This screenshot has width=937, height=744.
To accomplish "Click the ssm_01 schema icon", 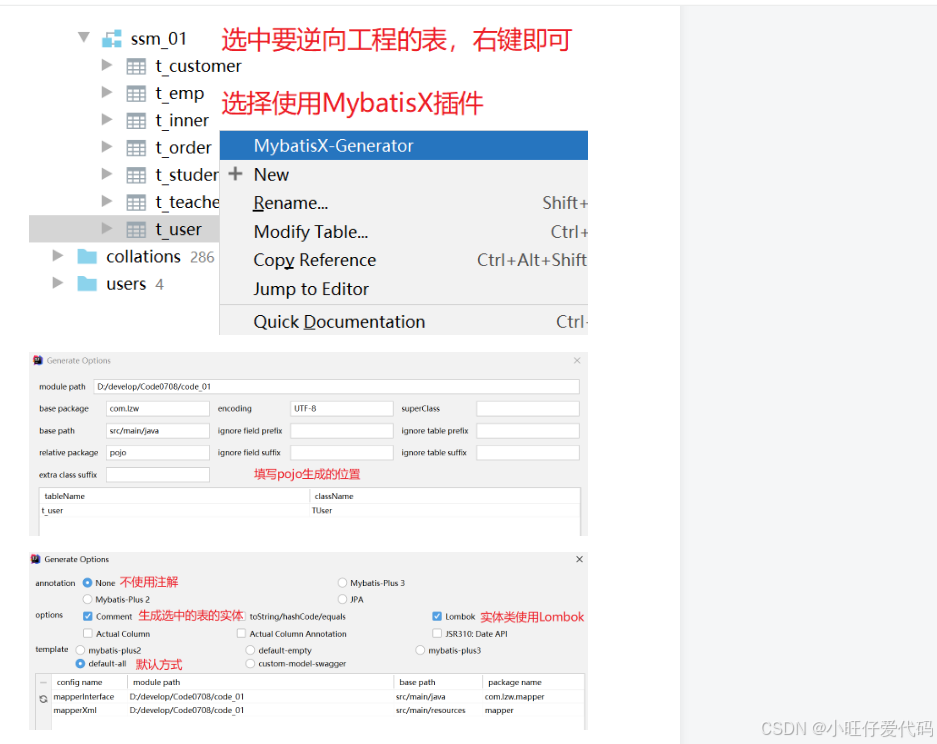I will click(x=112, y=39).
